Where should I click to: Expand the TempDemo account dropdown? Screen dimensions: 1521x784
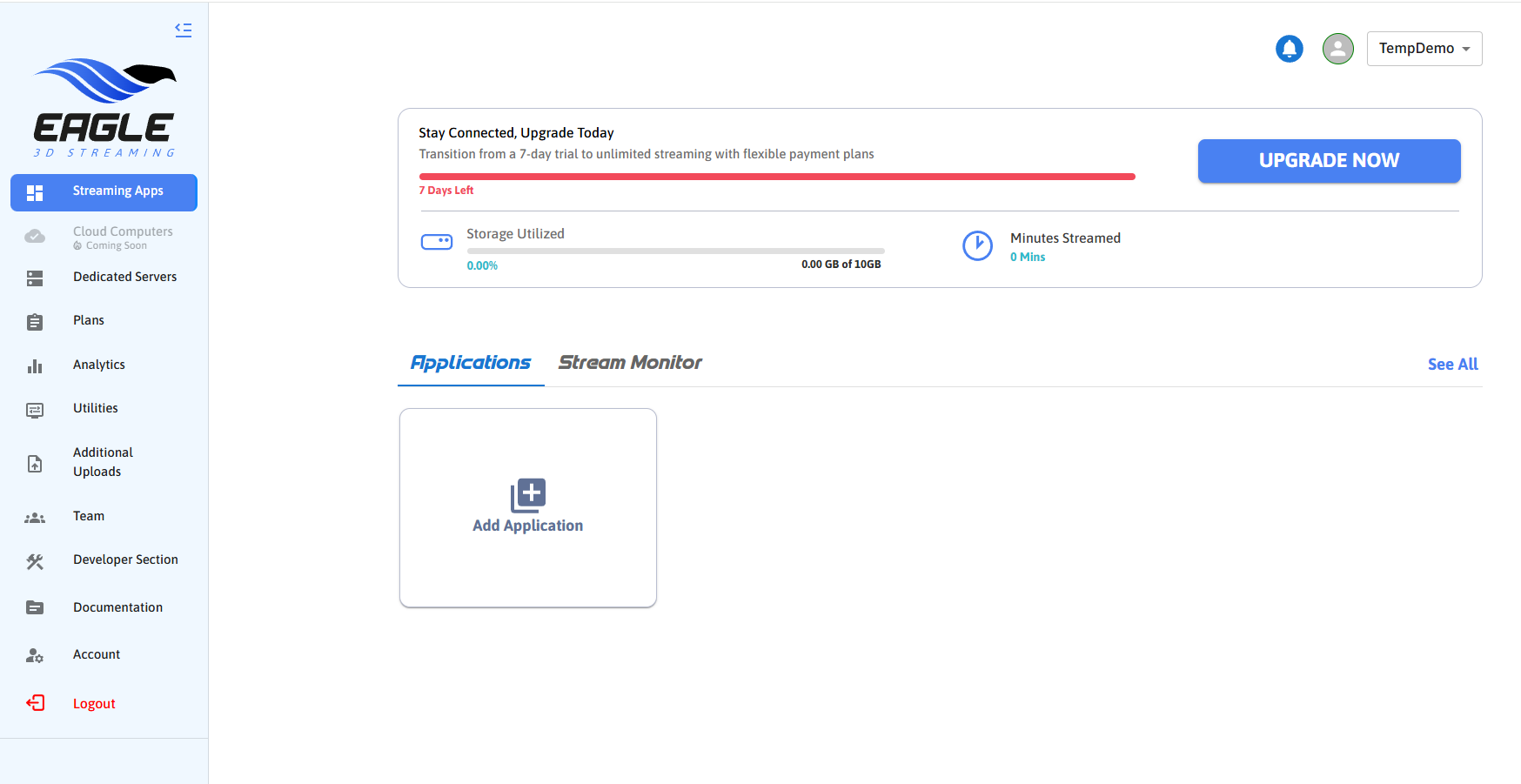(1424, 49)
